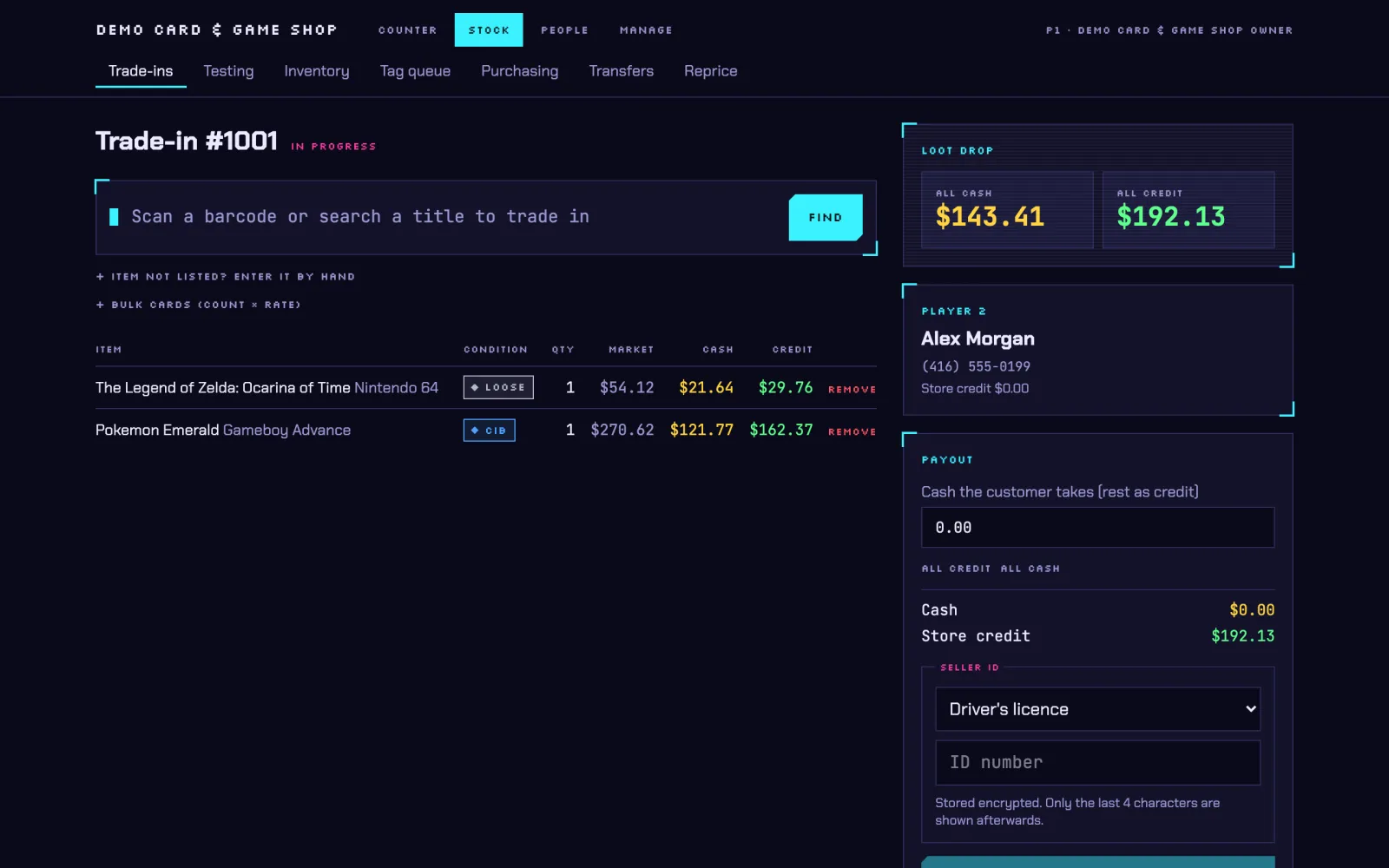Image resolution: width=1389 pixels, height=868 pixels.
Task: Open the Driver's licence ID type dropdown
Action: point(1097,709)
